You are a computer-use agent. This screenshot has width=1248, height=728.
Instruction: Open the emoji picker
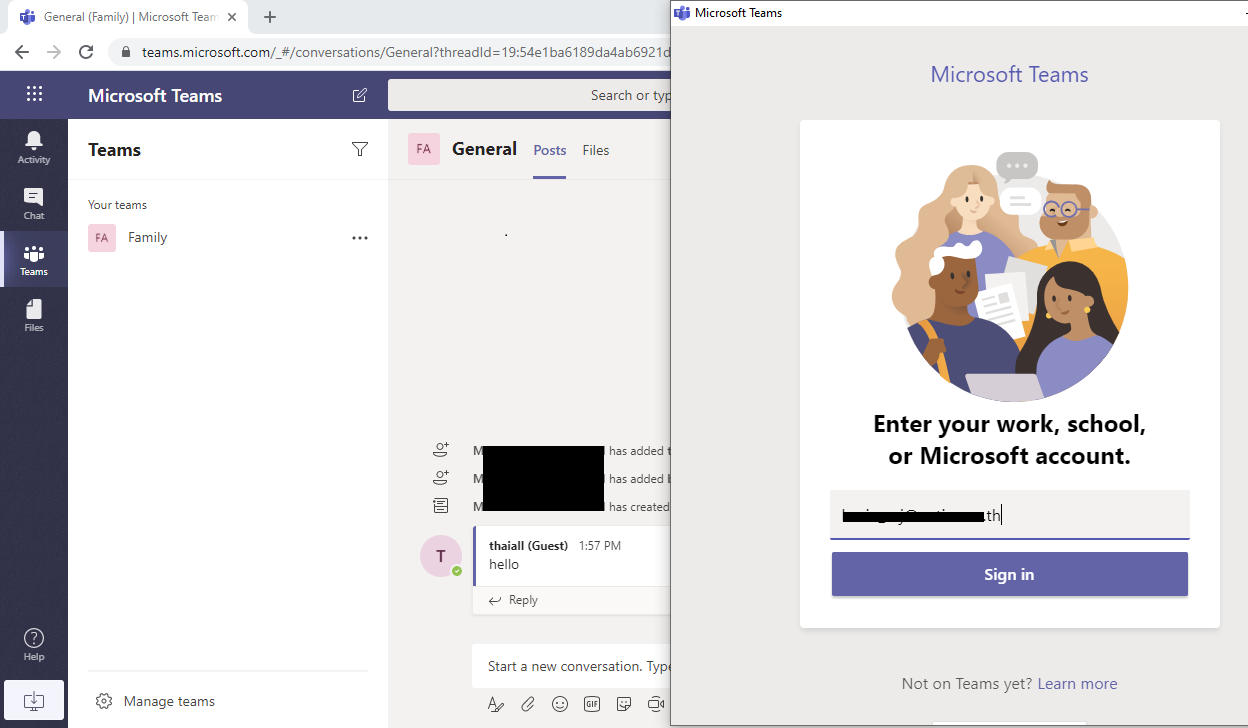(x=560, y=704)
